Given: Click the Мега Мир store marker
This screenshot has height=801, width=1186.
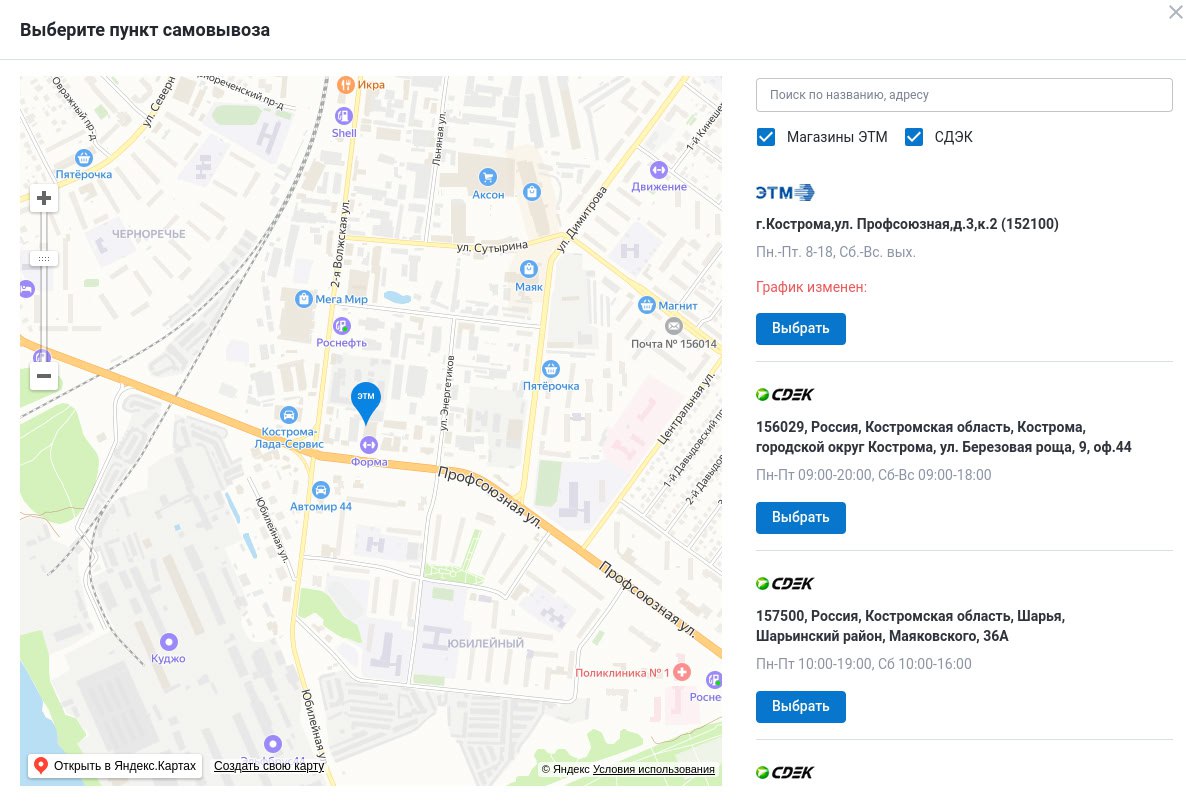Looking at the screenshot, I should [x=303, y=299].
